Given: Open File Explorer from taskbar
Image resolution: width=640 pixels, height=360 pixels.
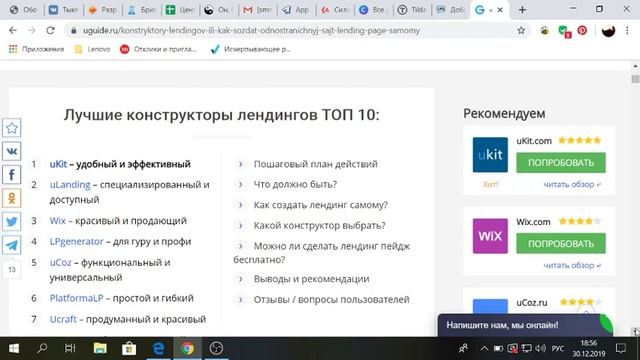Looking at the screenshot, I should 100,349.
